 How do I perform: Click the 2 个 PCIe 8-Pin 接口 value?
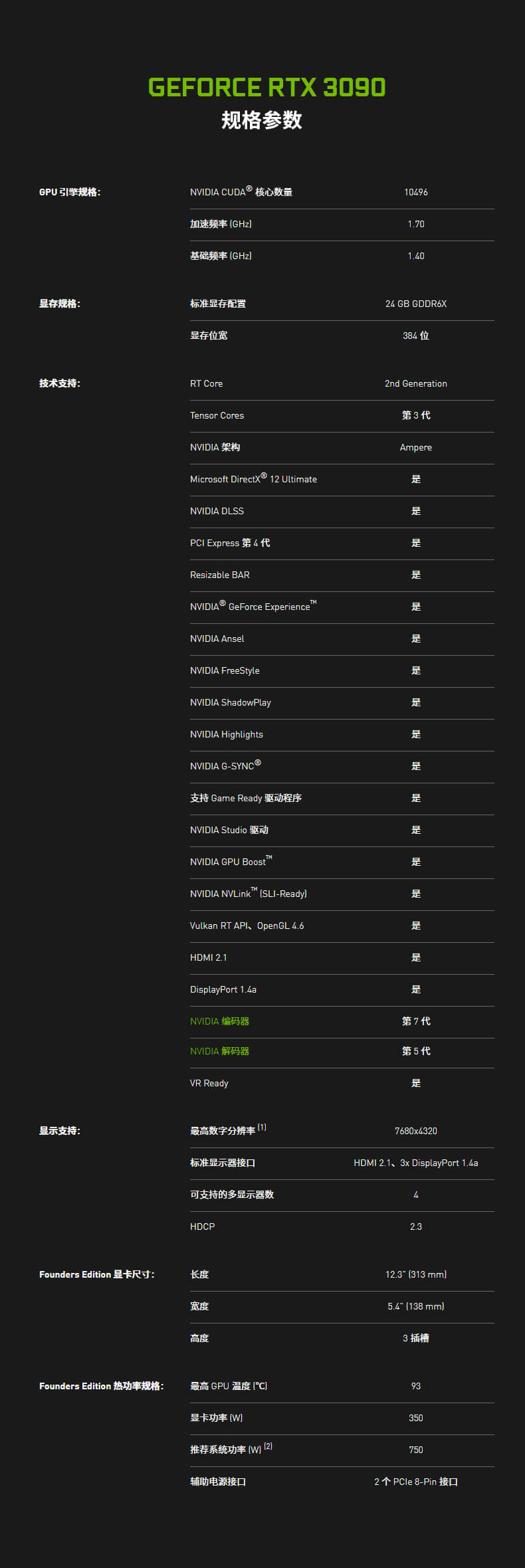[x=415, y=1482]
